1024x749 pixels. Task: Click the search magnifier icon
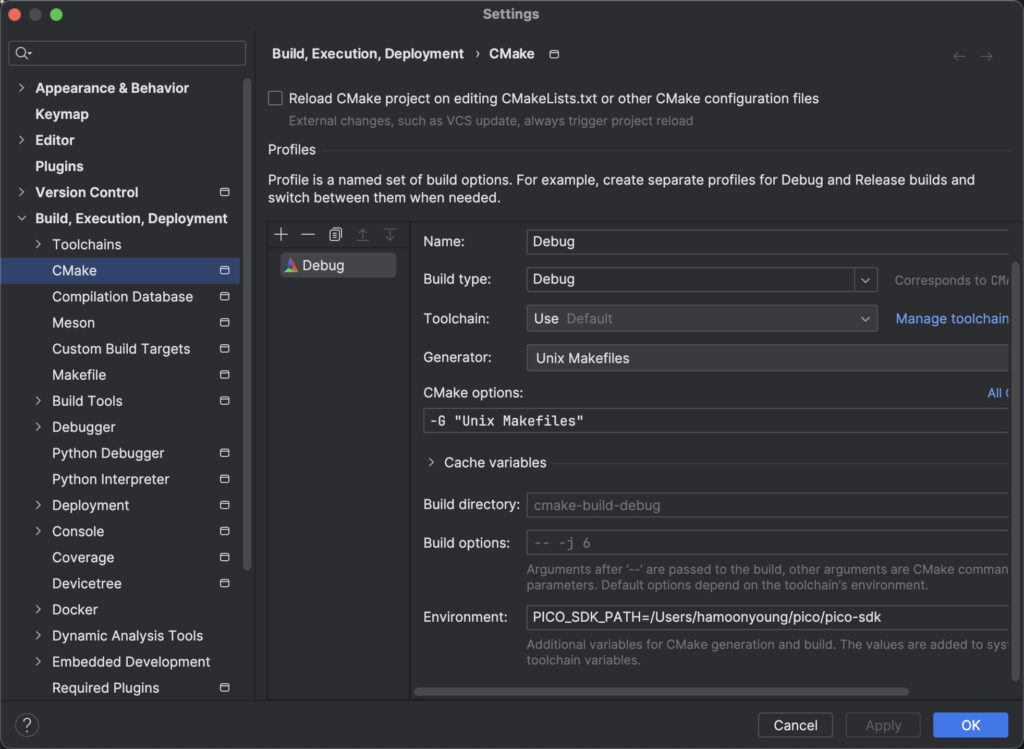23,54
